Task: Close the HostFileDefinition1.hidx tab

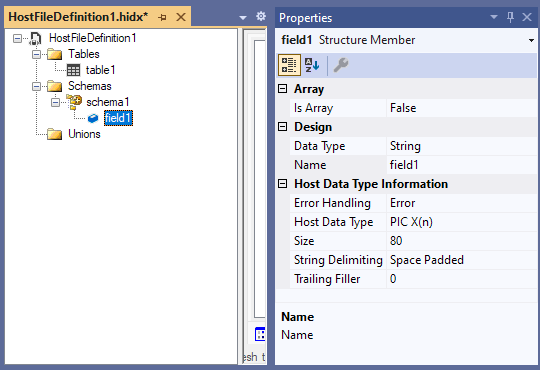Action: pos(181,17)
